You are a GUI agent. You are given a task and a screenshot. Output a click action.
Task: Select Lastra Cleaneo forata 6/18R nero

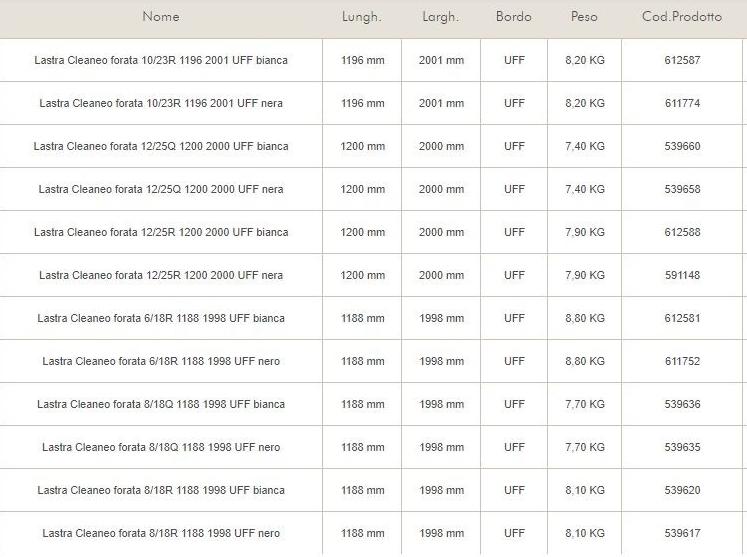pyautogui.click(x=161, y=362)
